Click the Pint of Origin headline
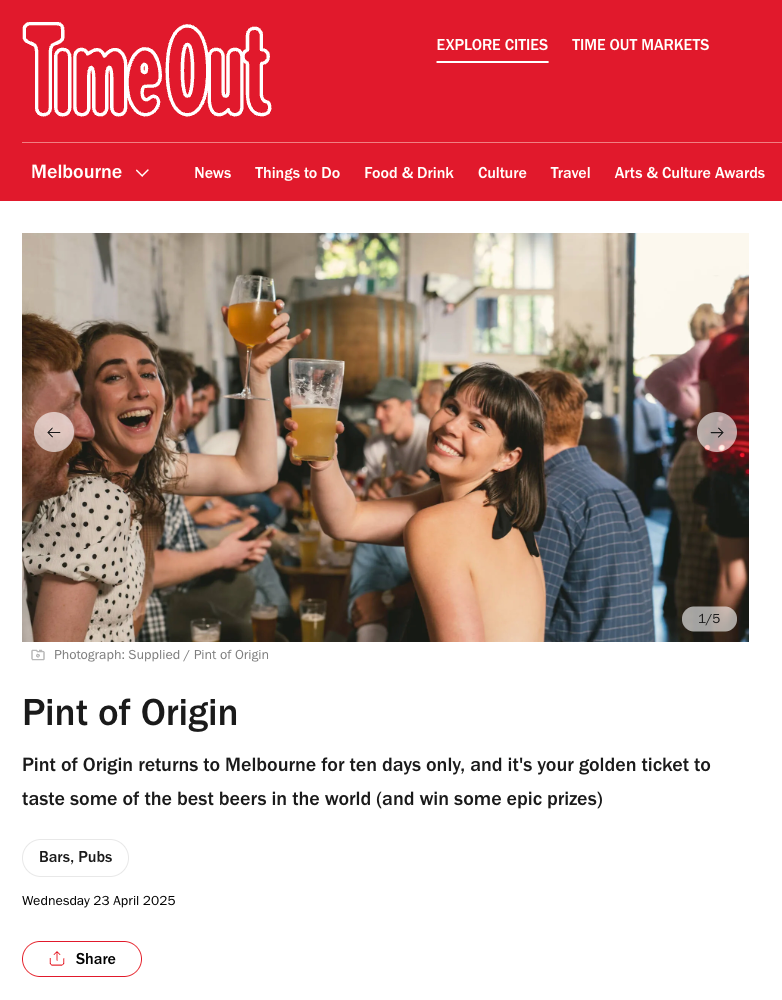 coord(130,712)
